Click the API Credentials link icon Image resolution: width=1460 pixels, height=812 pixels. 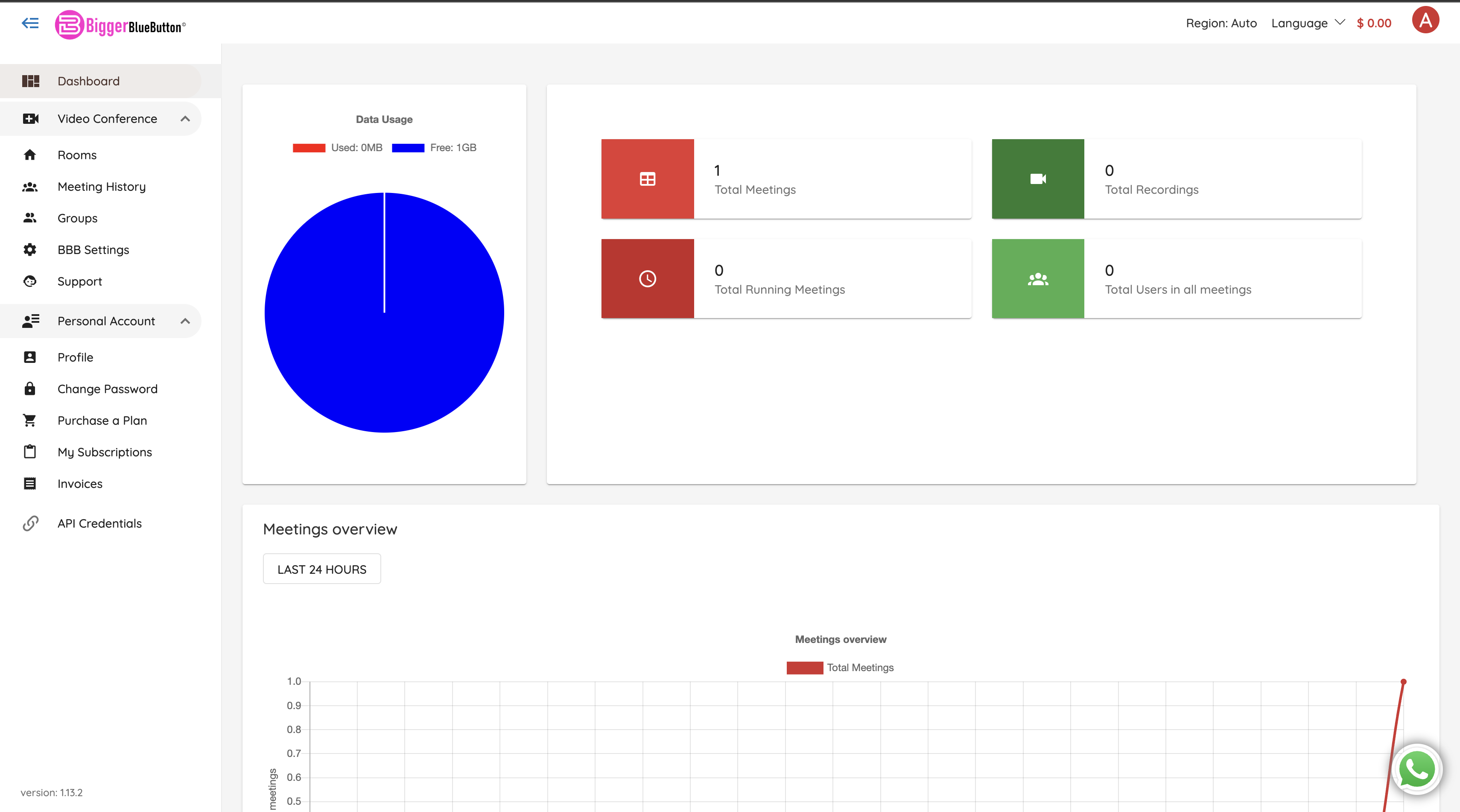coord(31,523)
